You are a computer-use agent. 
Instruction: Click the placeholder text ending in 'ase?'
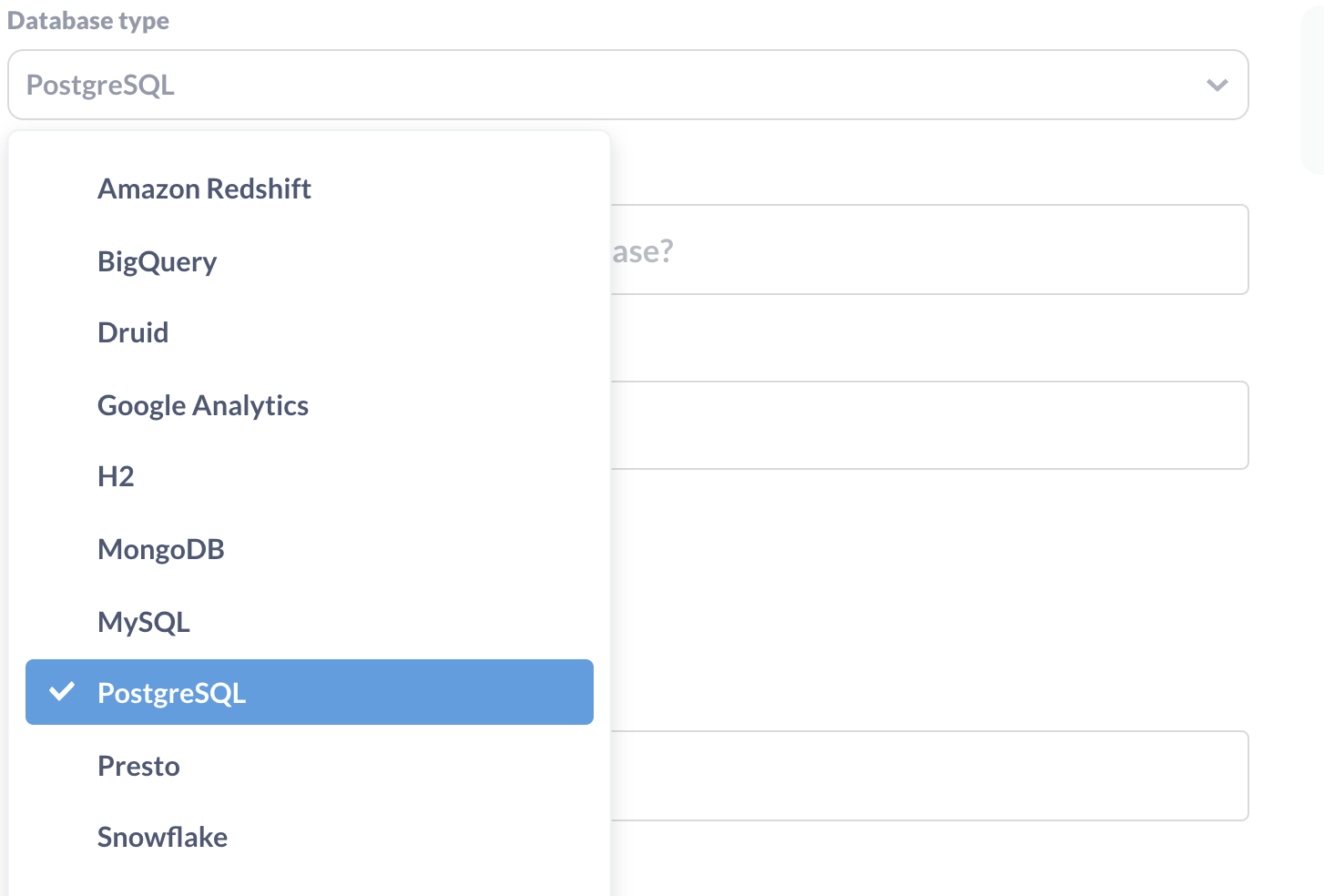(647, 251)
